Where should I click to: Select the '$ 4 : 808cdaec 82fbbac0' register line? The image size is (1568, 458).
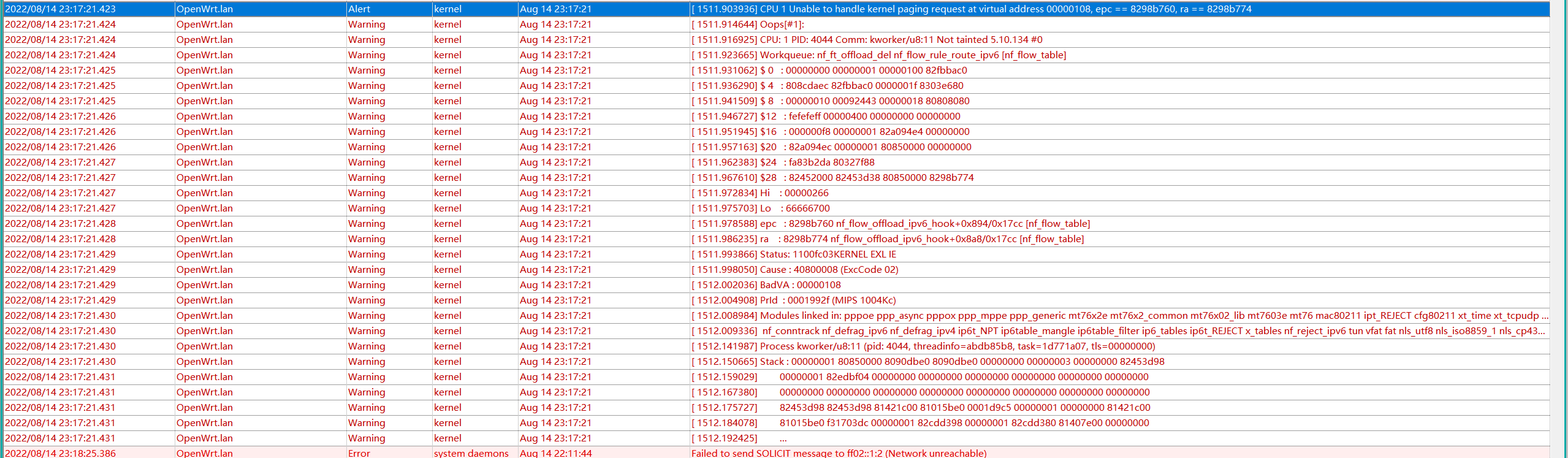tap(828, 85)
